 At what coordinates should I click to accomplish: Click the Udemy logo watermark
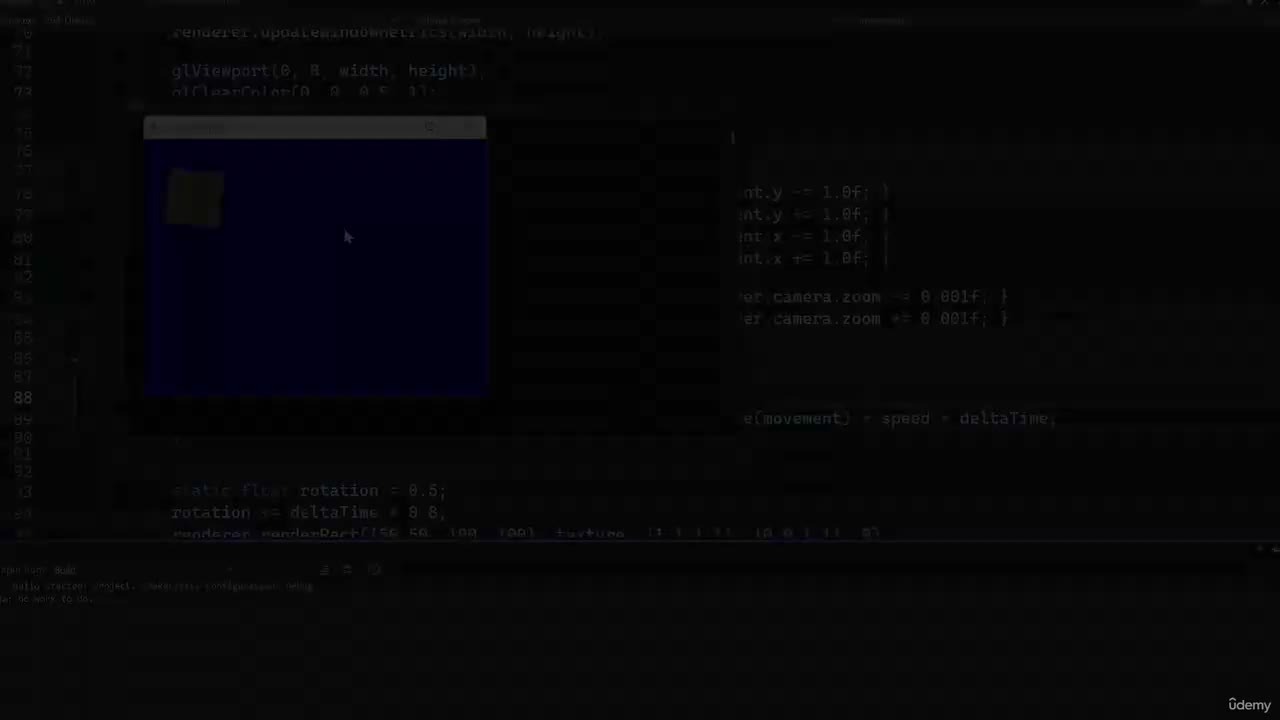(x=1249, y=705)
